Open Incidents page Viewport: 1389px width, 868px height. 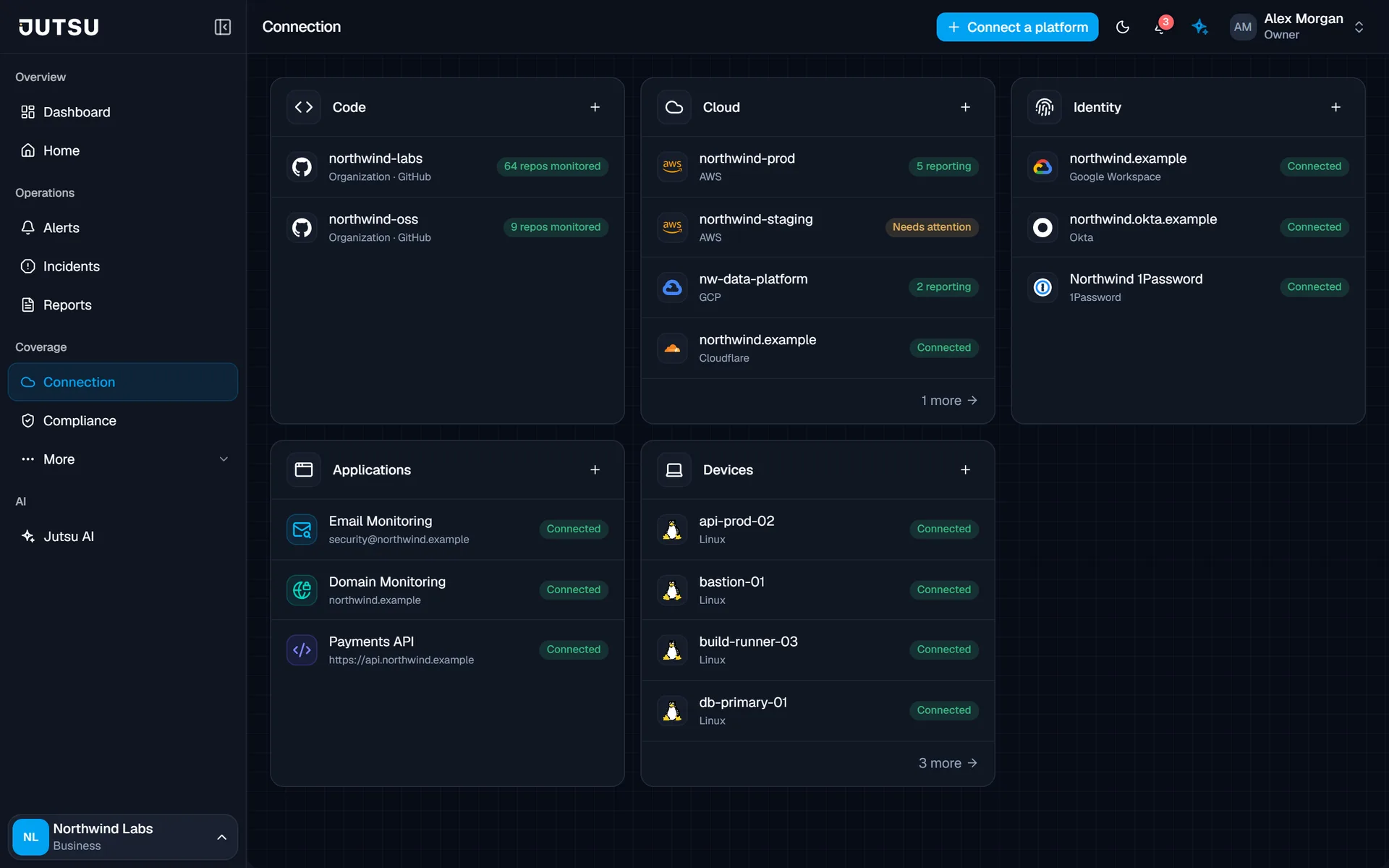pyautogui.click(x=123, y=266)
